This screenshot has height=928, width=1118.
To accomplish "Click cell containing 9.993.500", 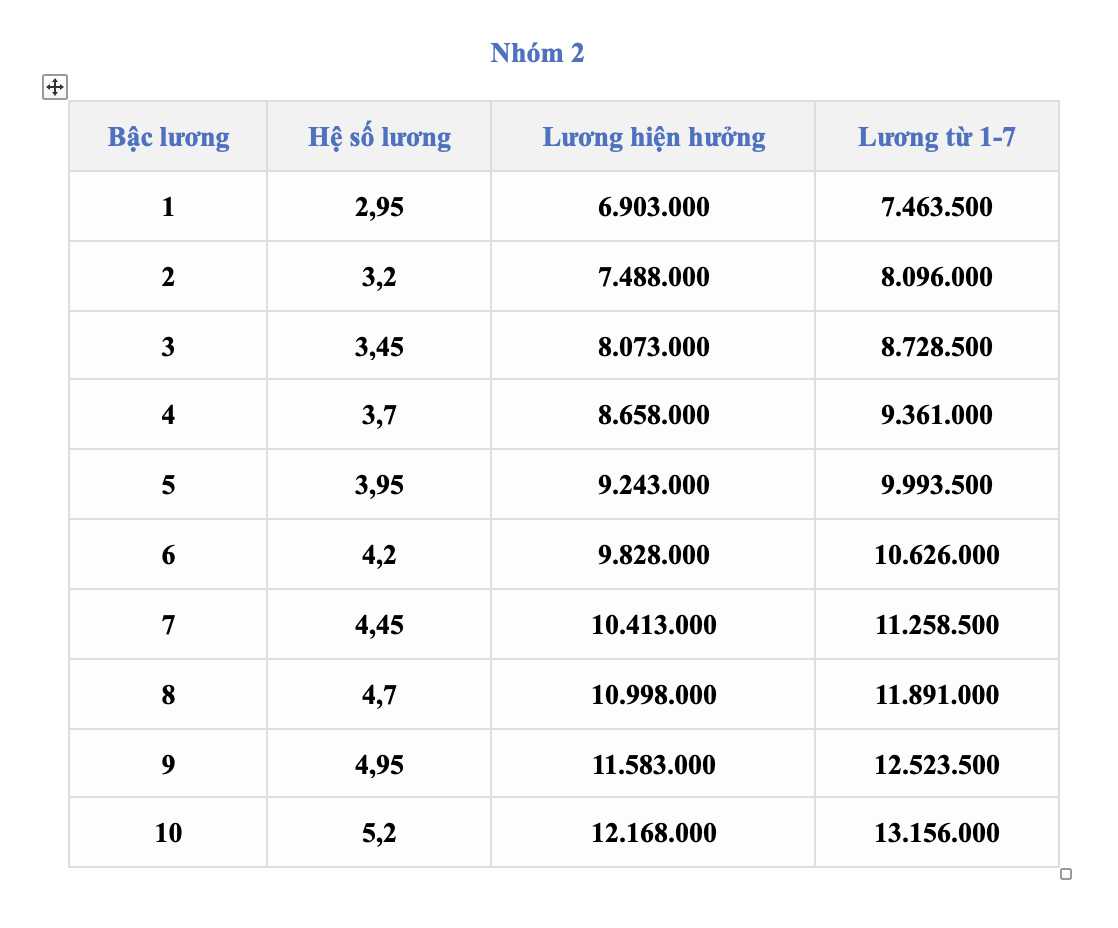I will [x=937, y=484].
